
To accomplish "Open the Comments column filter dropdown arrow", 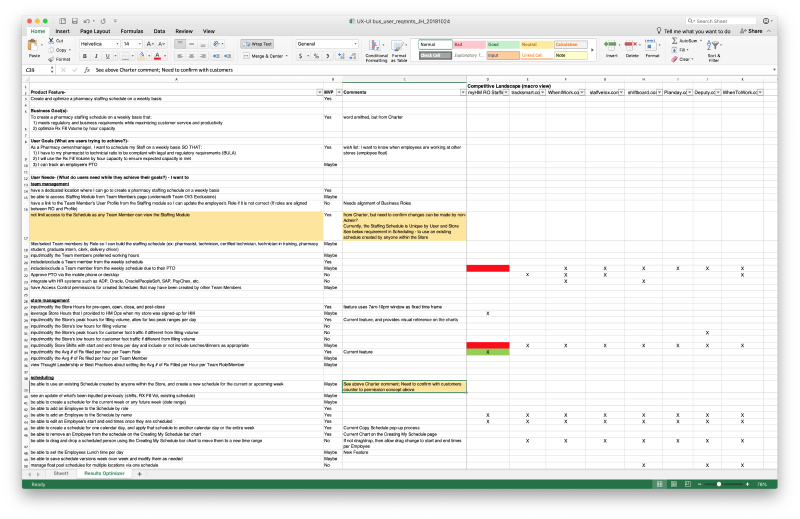I will click(x=463, y=92).
